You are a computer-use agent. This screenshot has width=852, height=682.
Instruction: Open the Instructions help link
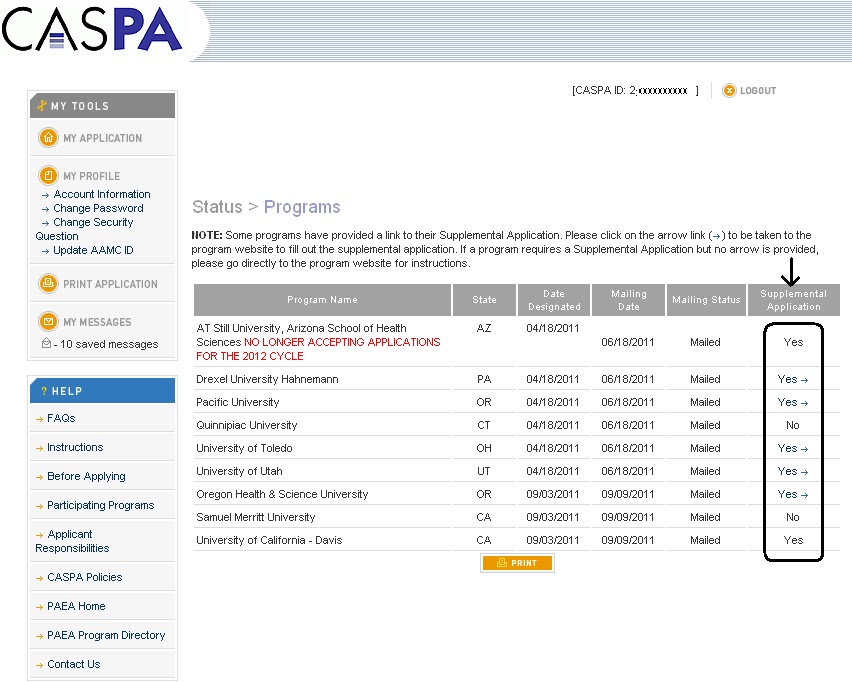pos(75,447)
